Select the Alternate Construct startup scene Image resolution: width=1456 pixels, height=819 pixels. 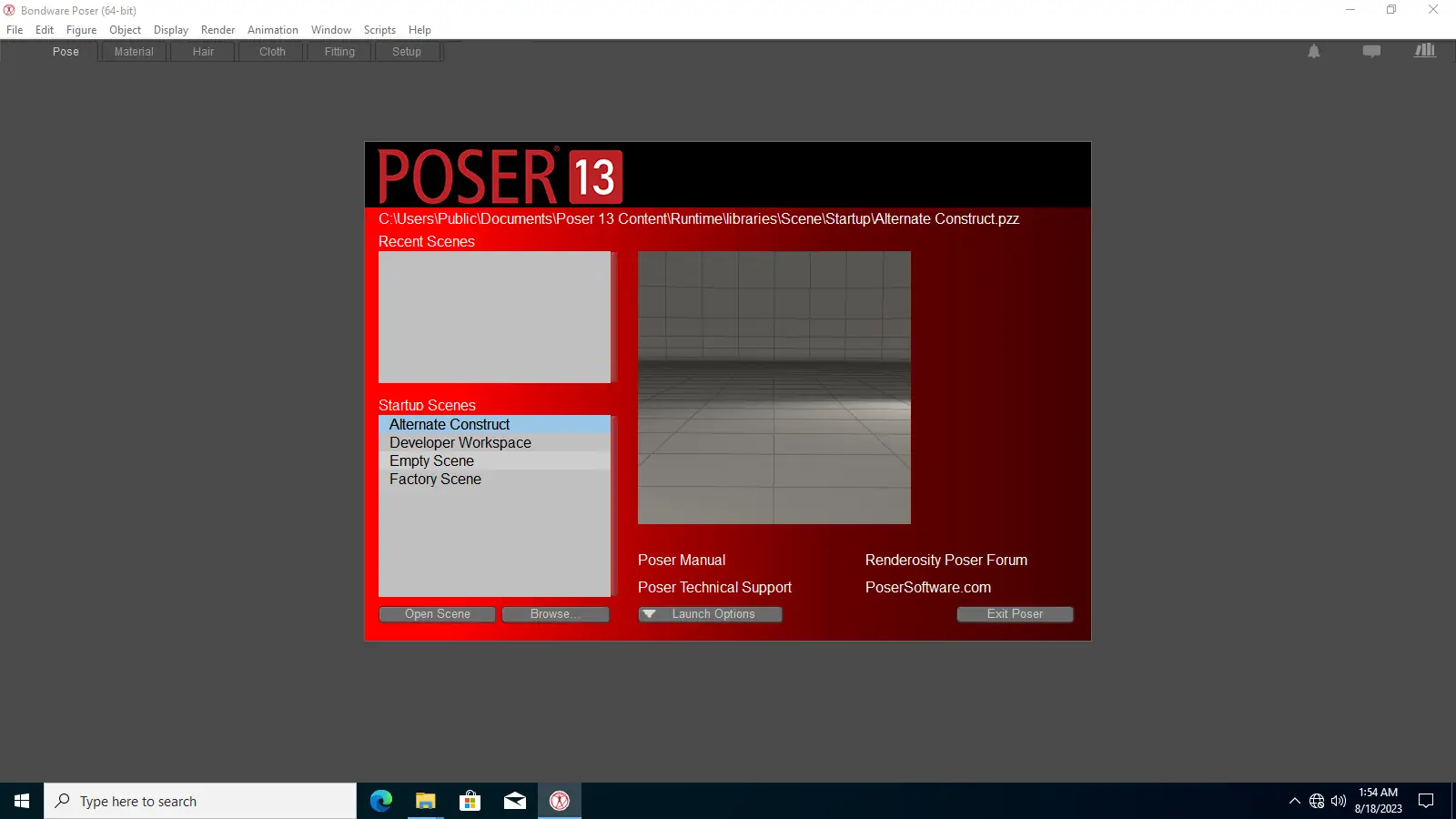click(x=494, y=425)
